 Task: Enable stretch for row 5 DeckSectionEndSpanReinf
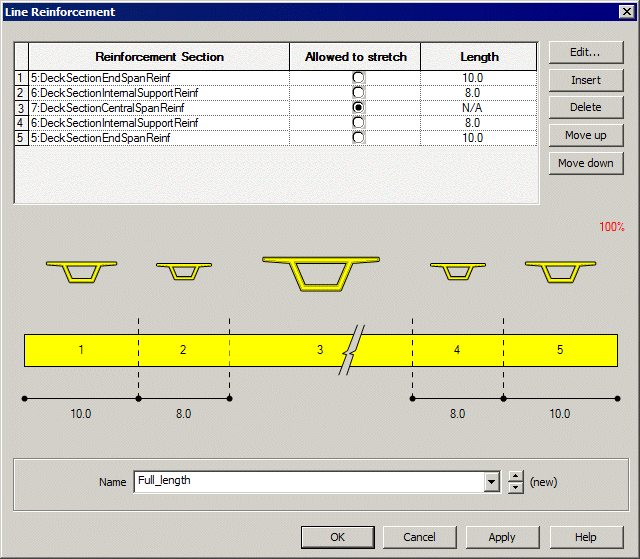(x=358, y=138)
